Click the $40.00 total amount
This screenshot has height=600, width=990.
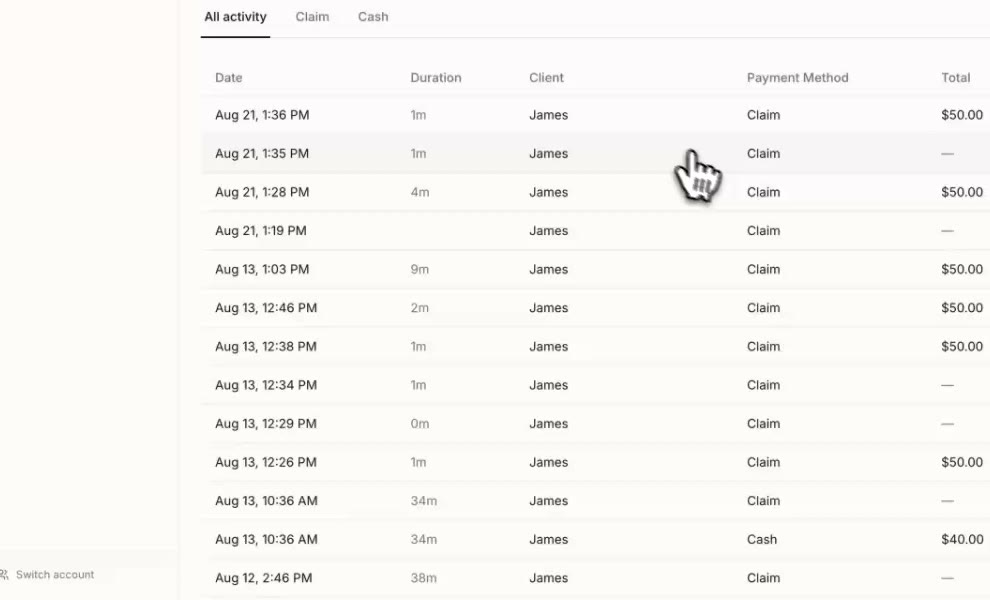tap(962, 539)
